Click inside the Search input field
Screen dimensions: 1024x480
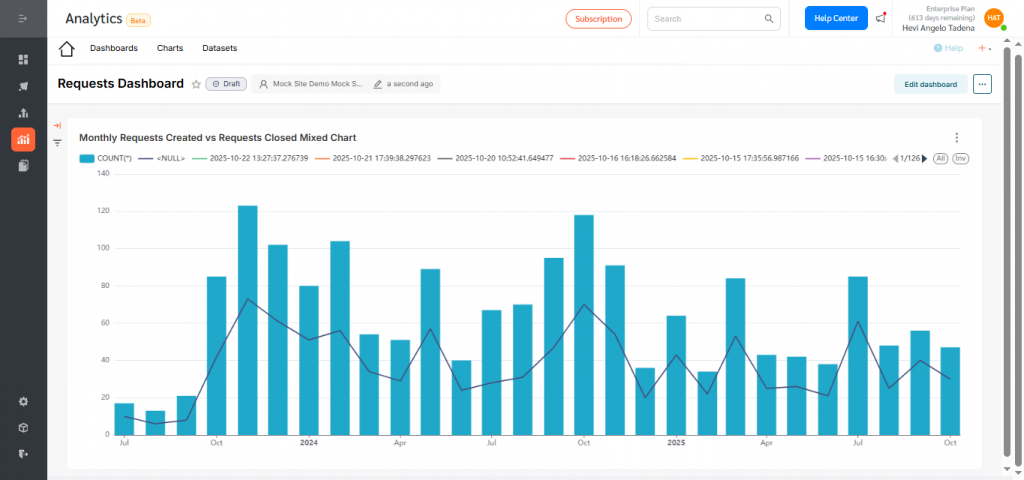[706, 18]
